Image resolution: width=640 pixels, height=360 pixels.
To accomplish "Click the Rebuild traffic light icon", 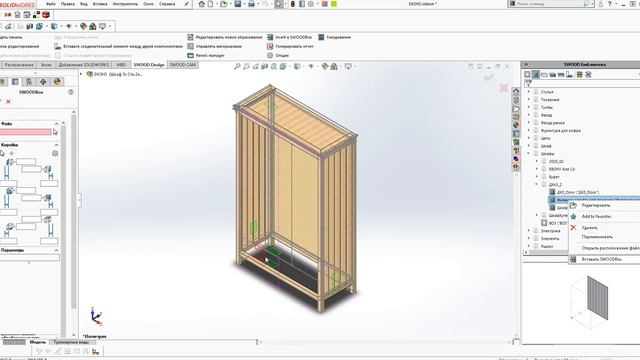I will click(x=292, y=4).
